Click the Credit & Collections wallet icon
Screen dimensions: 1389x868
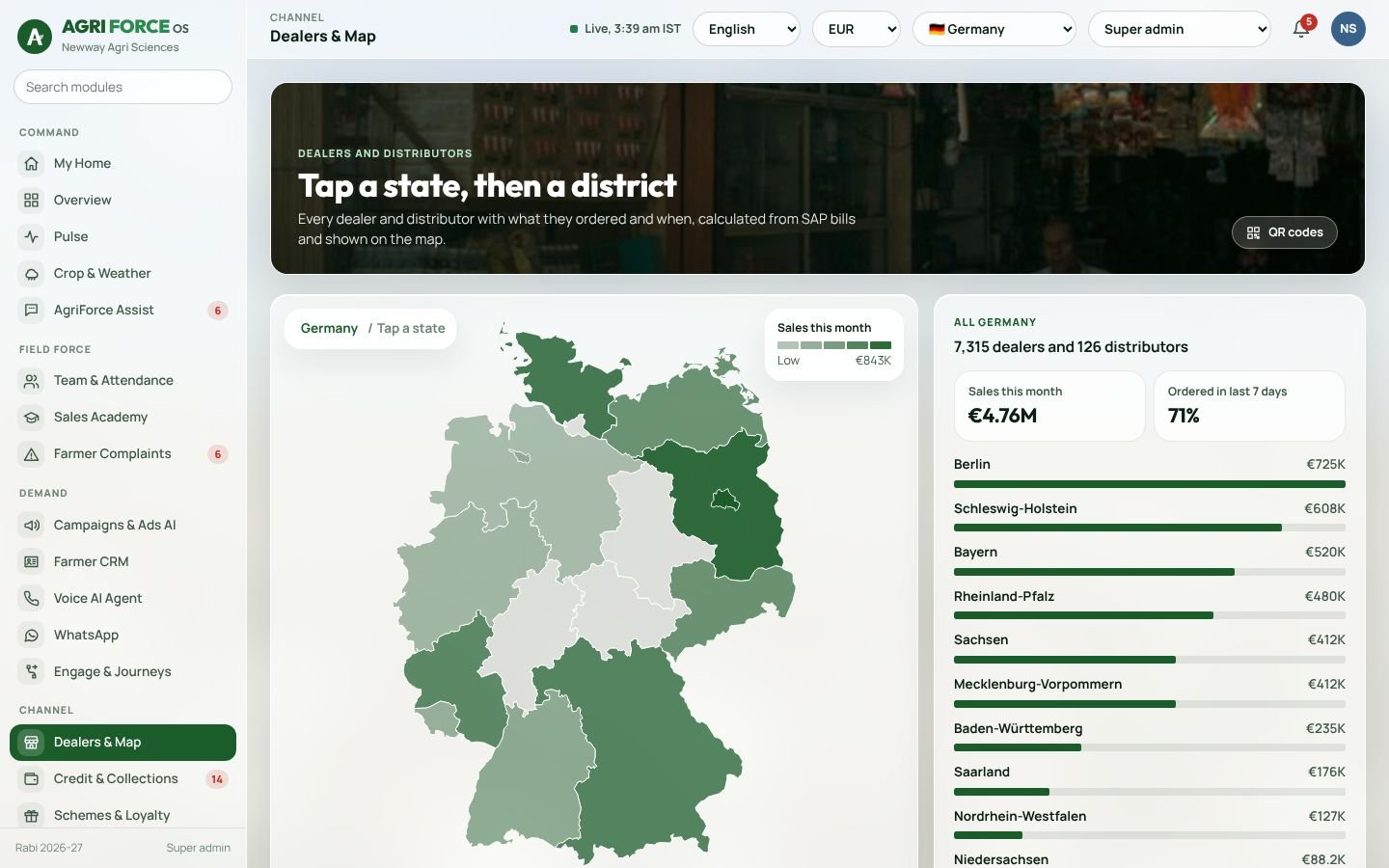(32, 778)
